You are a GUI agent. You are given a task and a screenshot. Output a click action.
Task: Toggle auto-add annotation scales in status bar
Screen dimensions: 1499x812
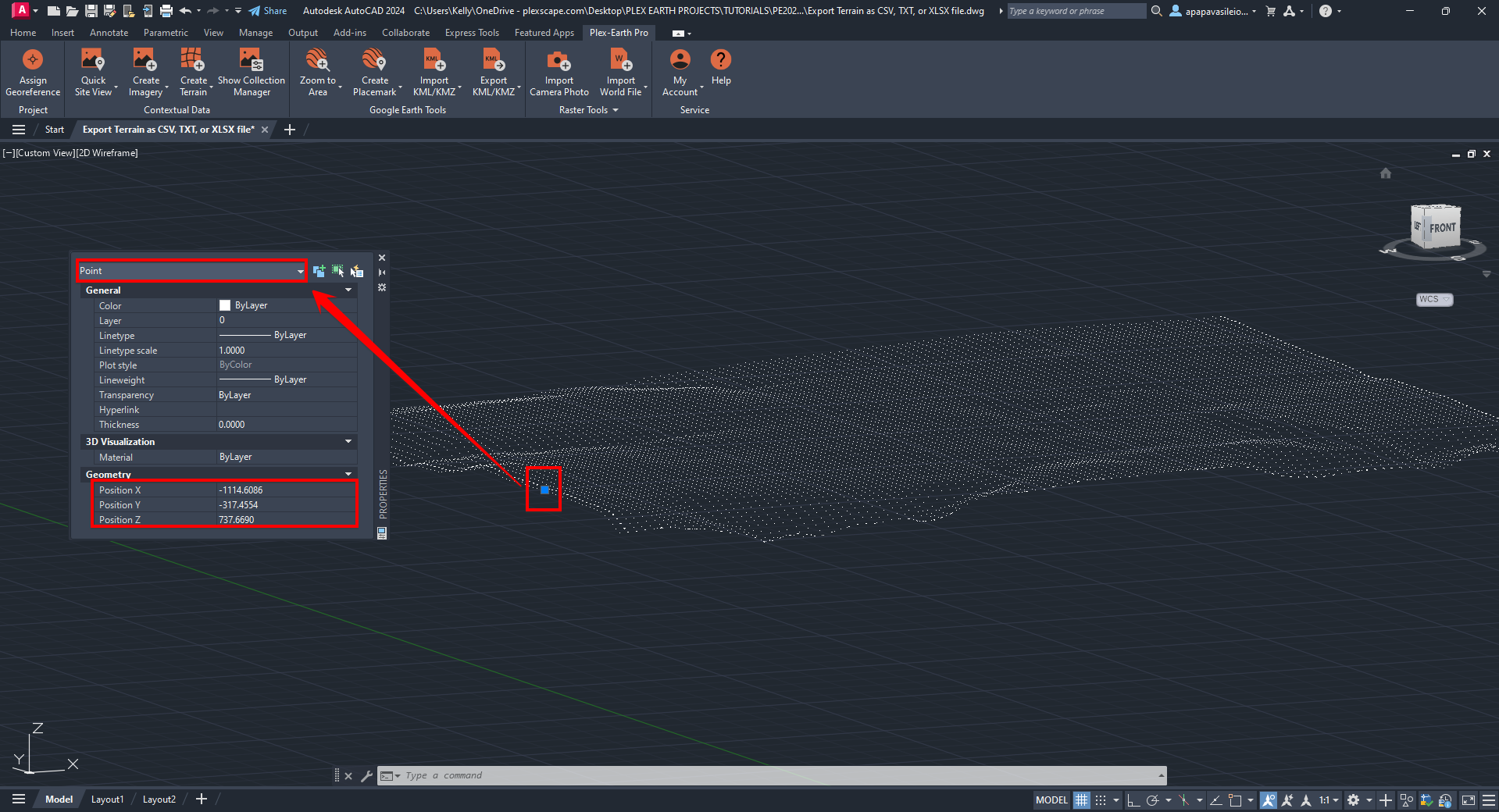click(x=1287, y=800)
